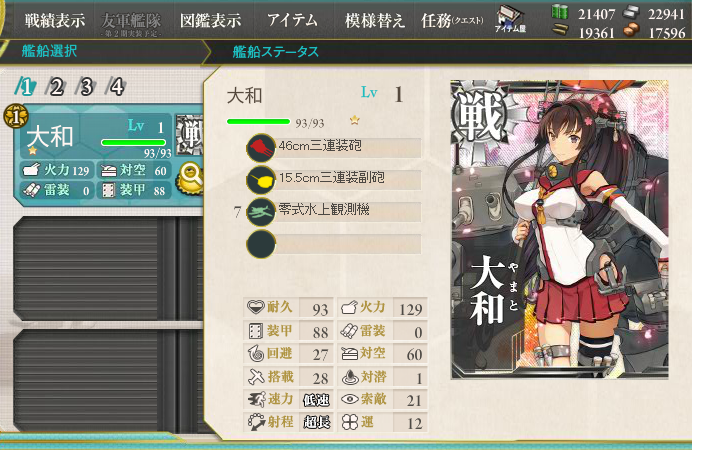Click the green seaplane icon for 零式水上観測機

pos(261,212)
